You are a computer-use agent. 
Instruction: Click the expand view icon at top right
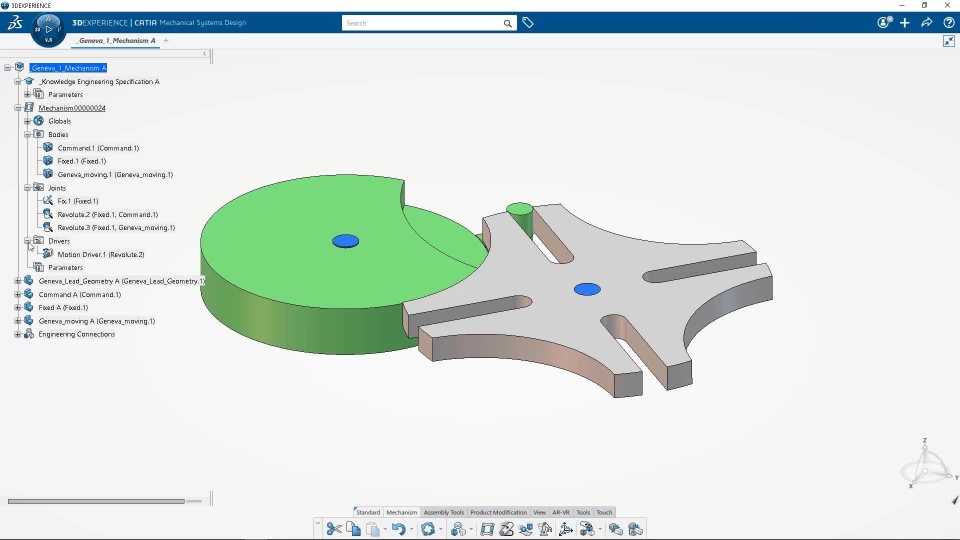point(949,41)
